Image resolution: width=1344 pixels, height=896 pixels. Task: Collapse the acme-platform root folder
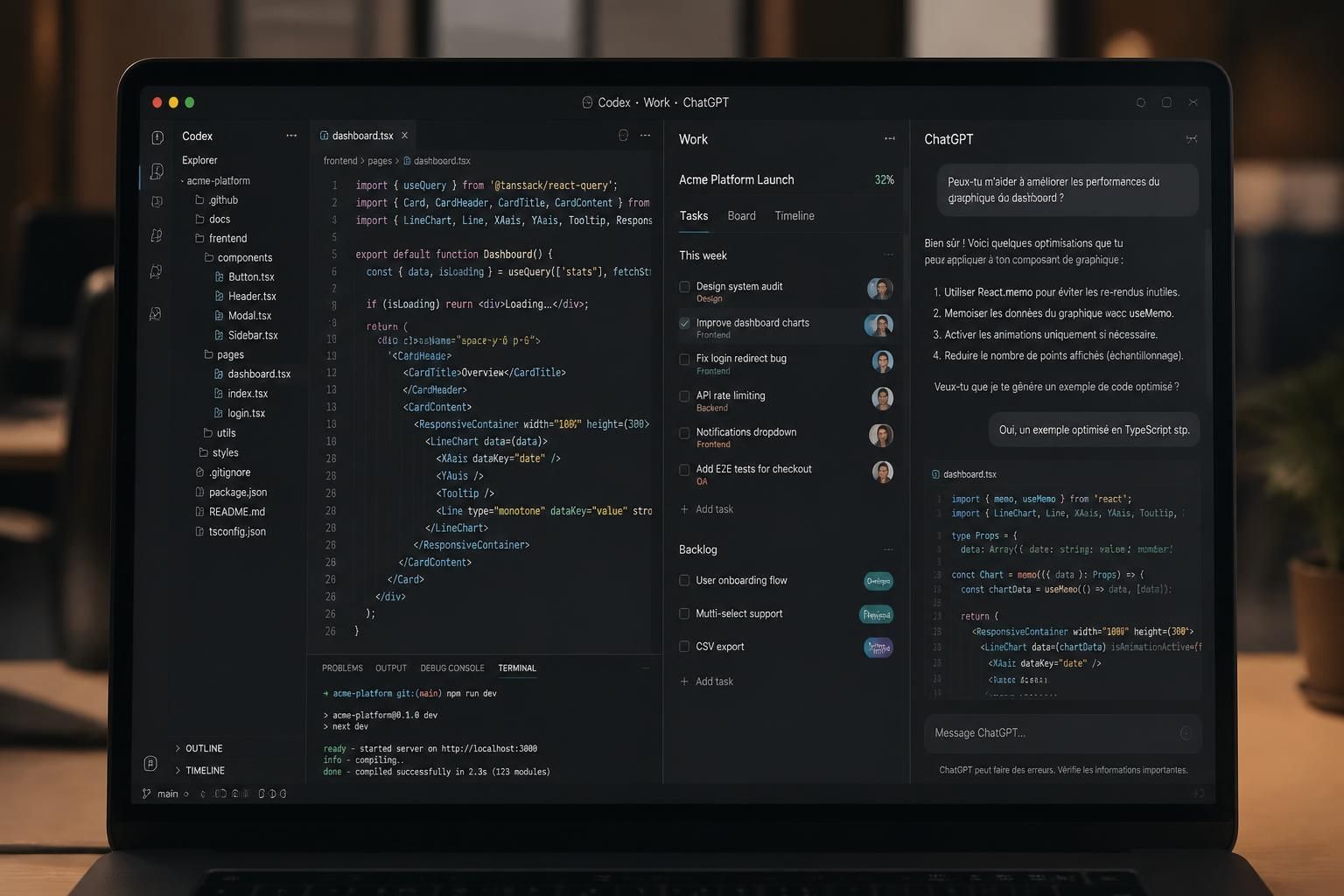click(x=215, y=181)
